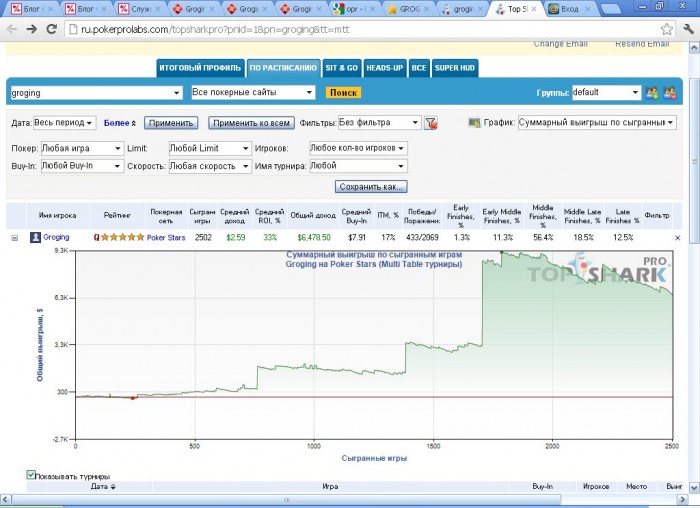Viewport: 700px width, 508px height.
Task: Sort by Дата column header
Action: tap(103, 487)
